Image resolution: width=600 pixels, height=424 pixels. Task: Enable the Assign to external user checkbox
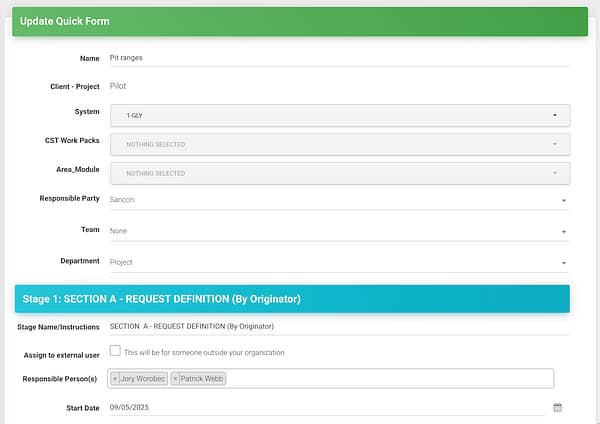coord(115,351)
